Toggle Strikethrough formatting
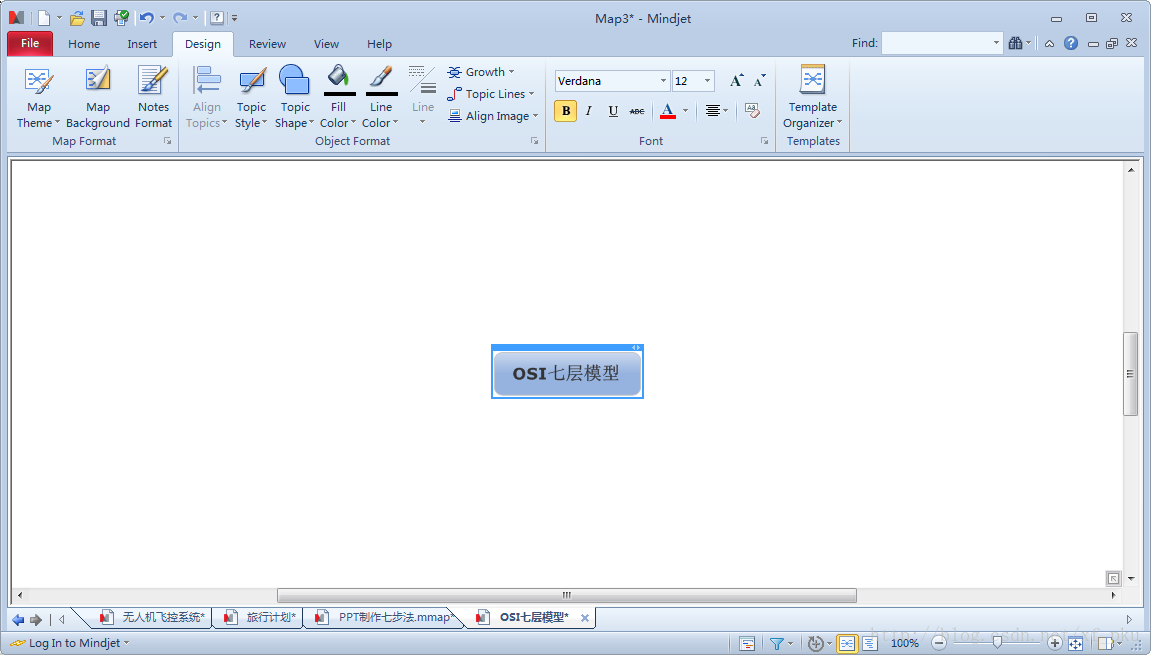1151x655 pixels. [637, 111]
